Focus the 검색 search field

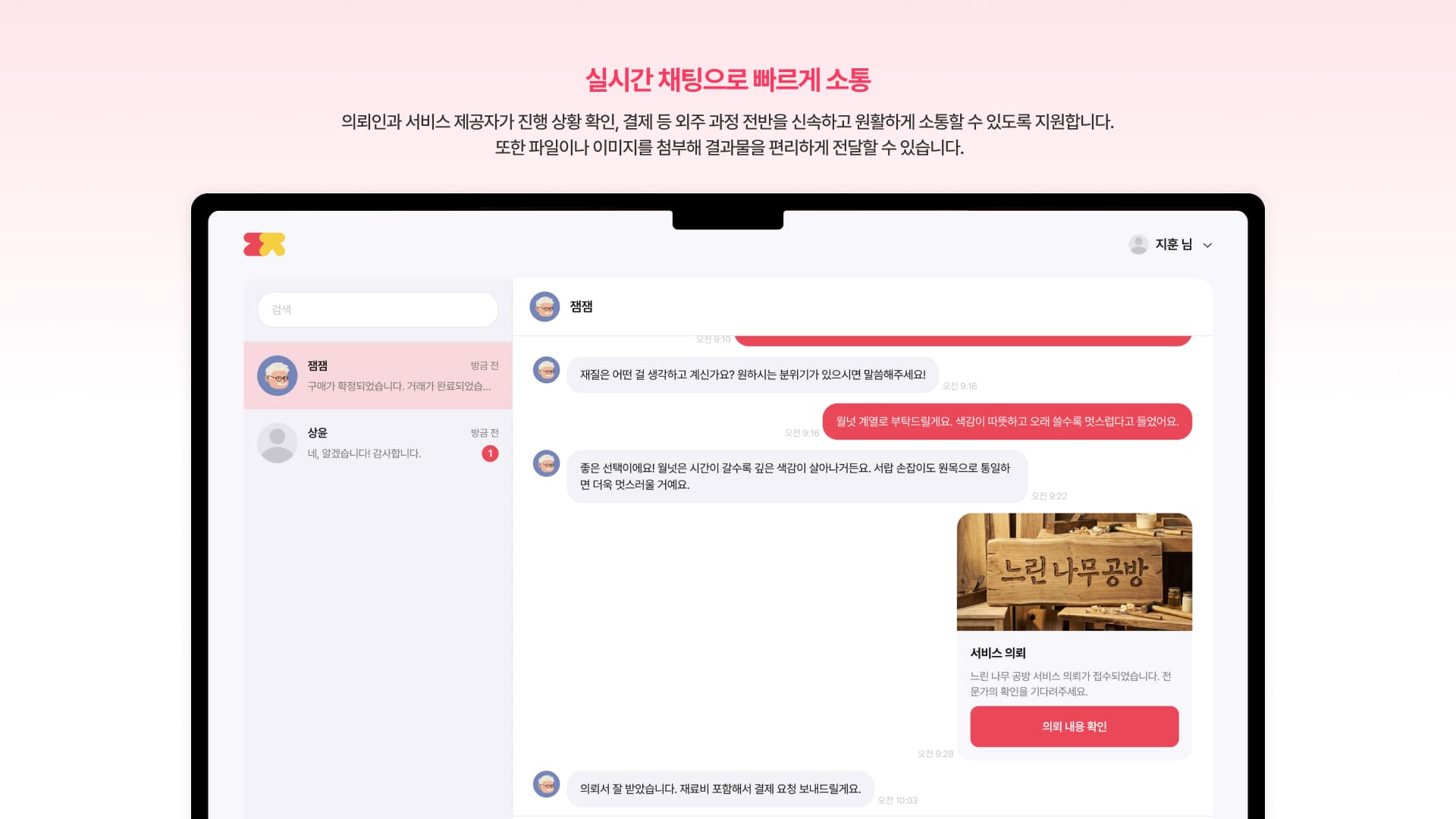pyautogui.click(x=378, y=309)
